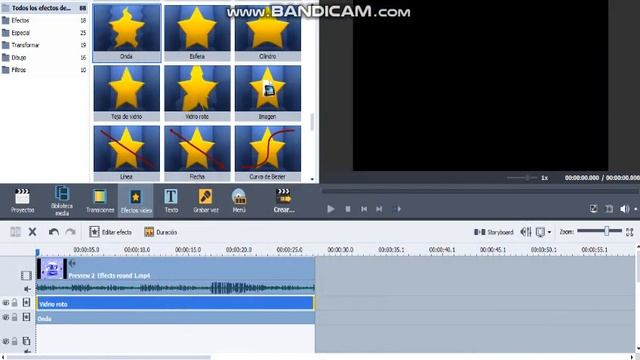
Task: Click the Duración button
Action: click(161, 232)
